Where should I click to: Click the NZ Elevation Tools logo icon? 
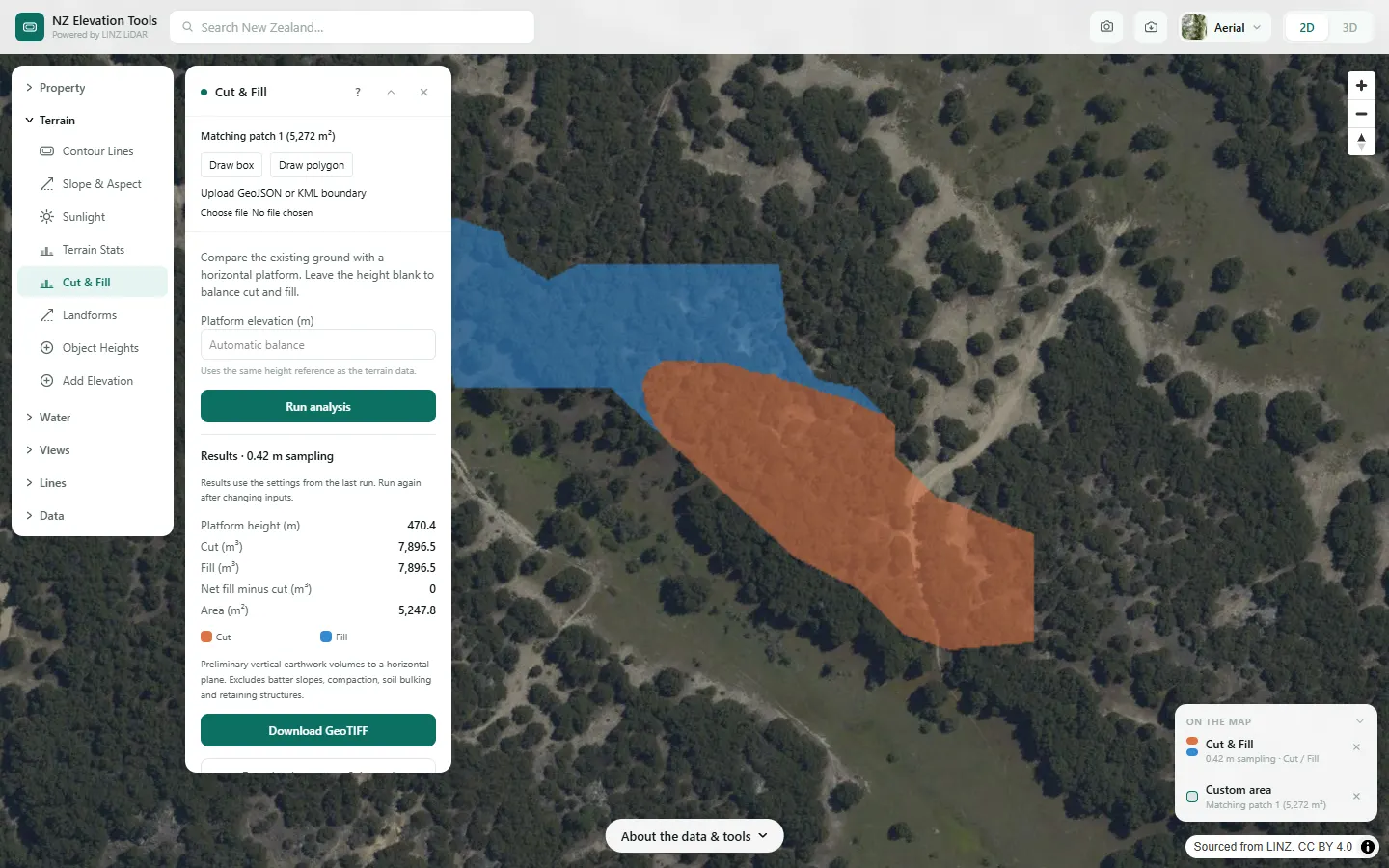tap(30, 27)
